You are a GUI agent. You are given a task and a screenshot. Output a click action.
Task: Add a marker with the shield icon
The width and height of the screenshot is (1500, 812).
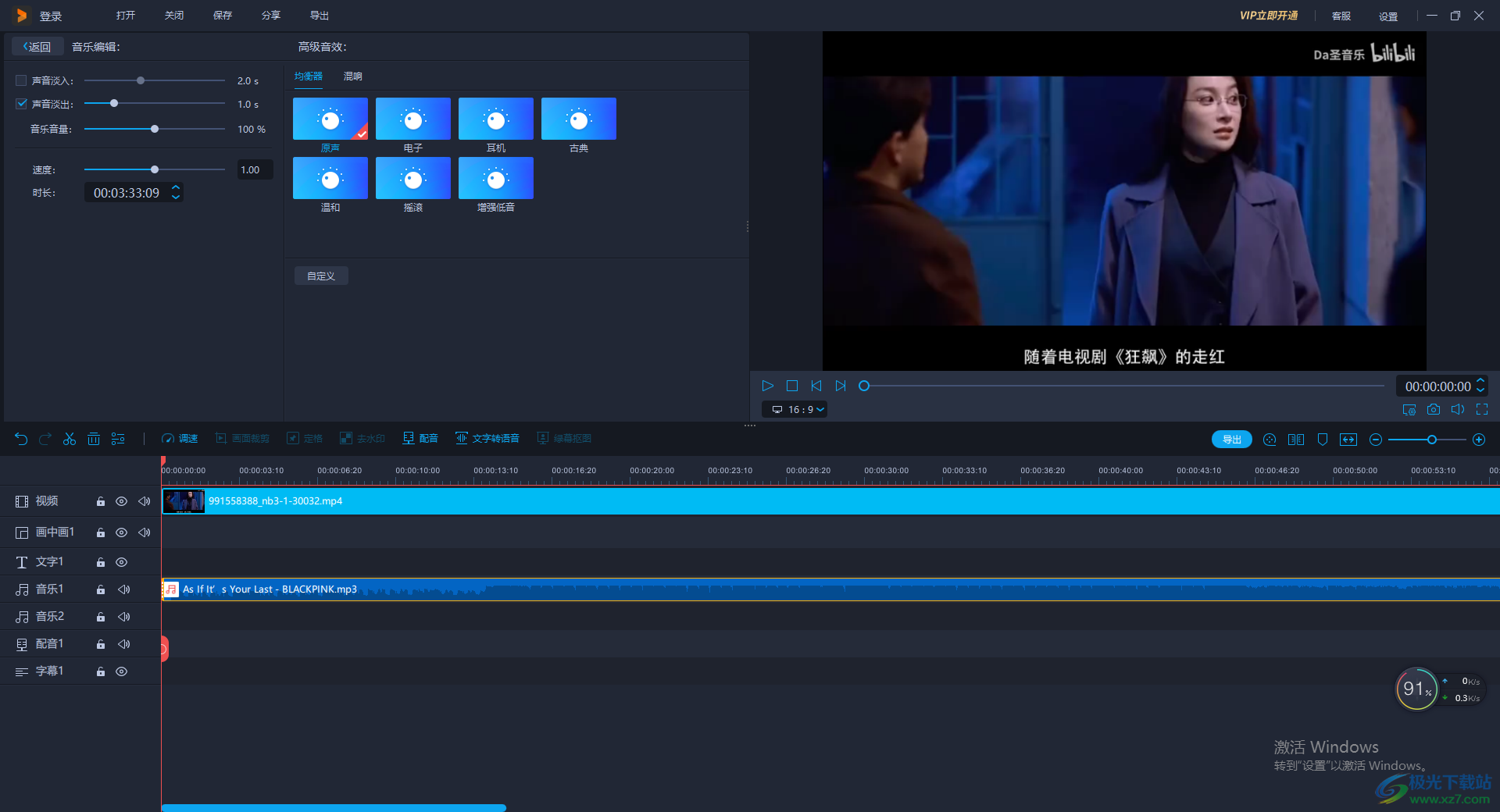pos(1323,440)
